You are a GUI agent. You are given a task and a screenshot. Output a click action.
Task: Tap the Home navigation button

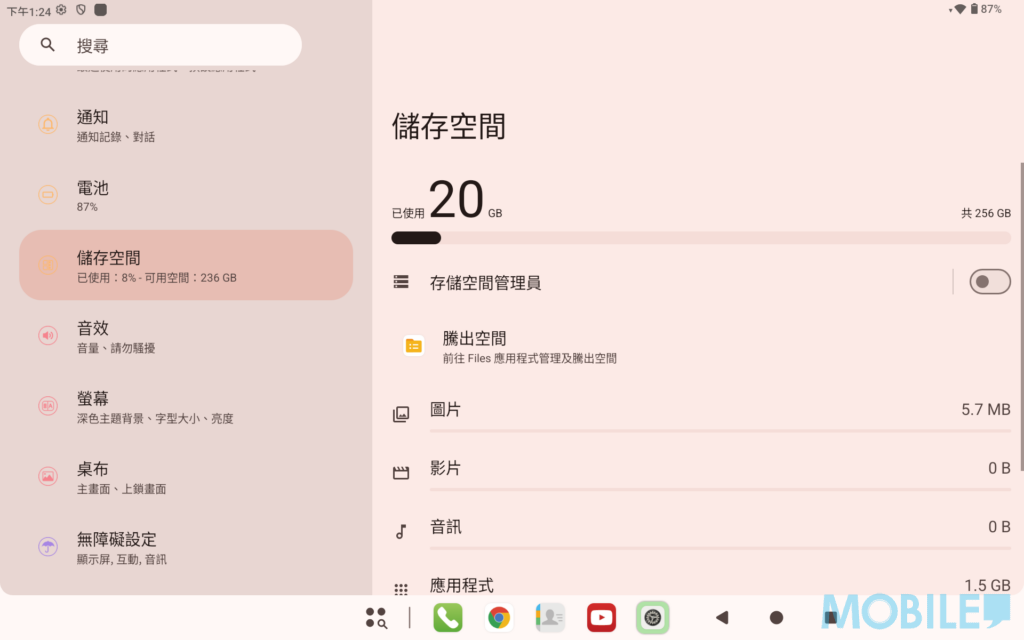click(x=776, y=618)
